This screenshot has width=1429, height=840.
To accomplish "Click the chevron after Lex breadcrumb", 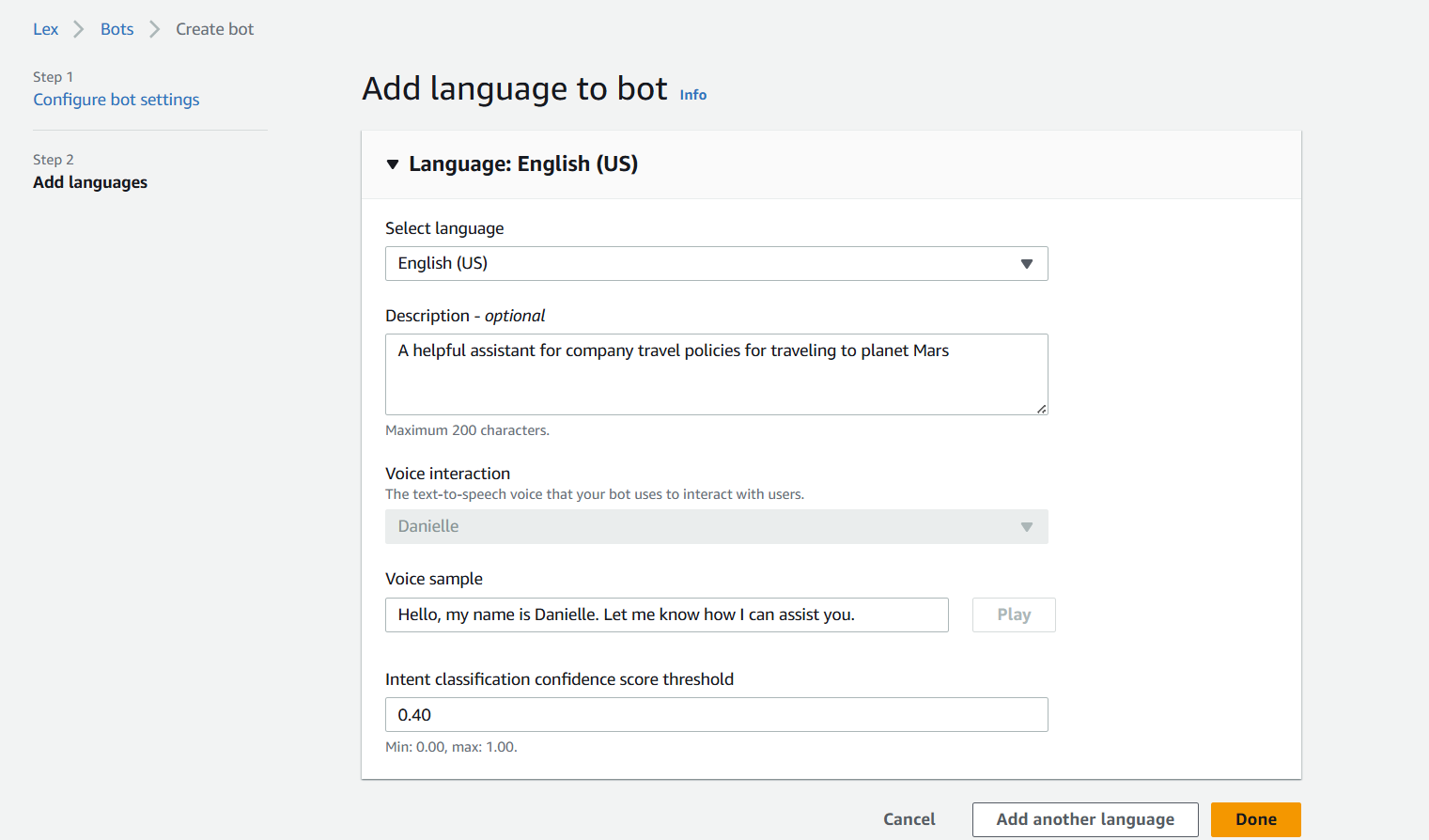I will [79, 29].
